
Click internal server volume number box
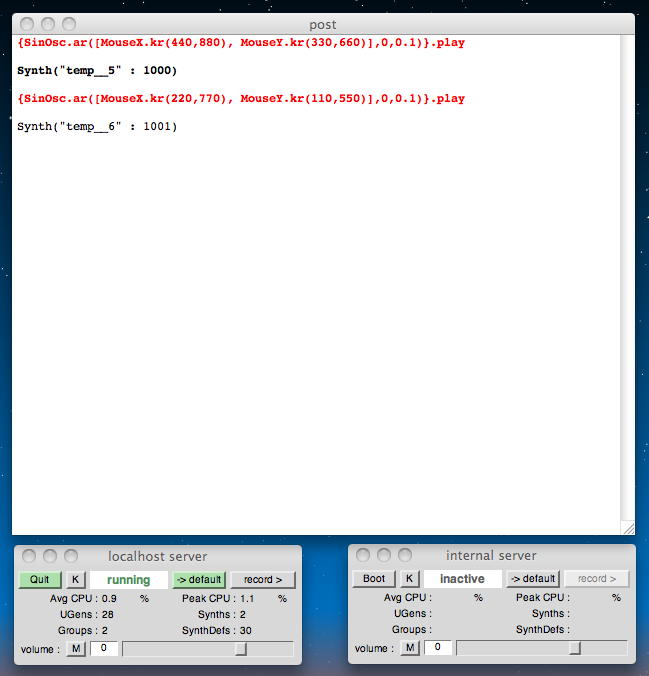point(438,648)
